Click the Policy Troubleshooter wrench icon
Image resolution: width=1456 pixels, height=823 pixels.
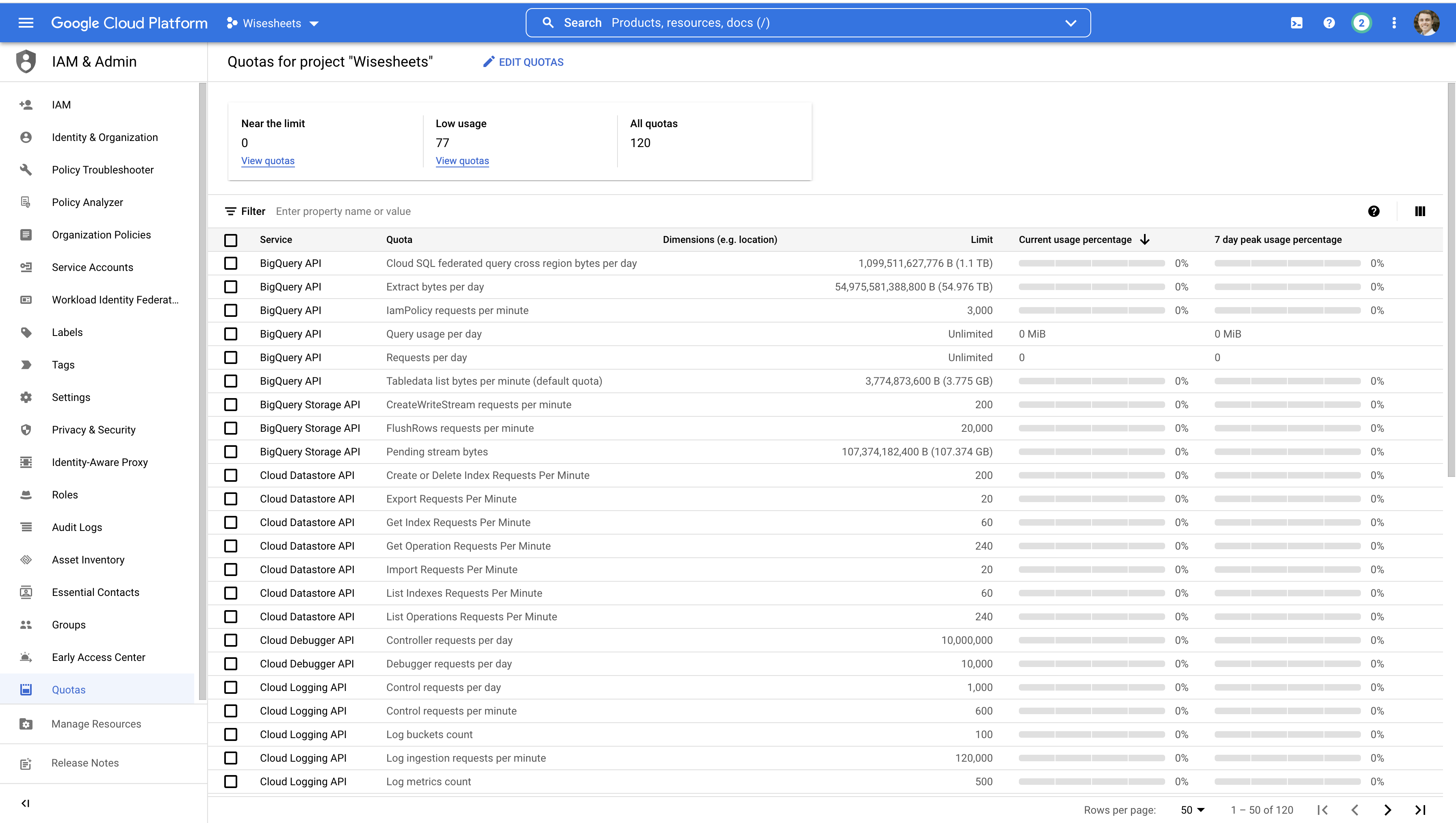[26, 169]
